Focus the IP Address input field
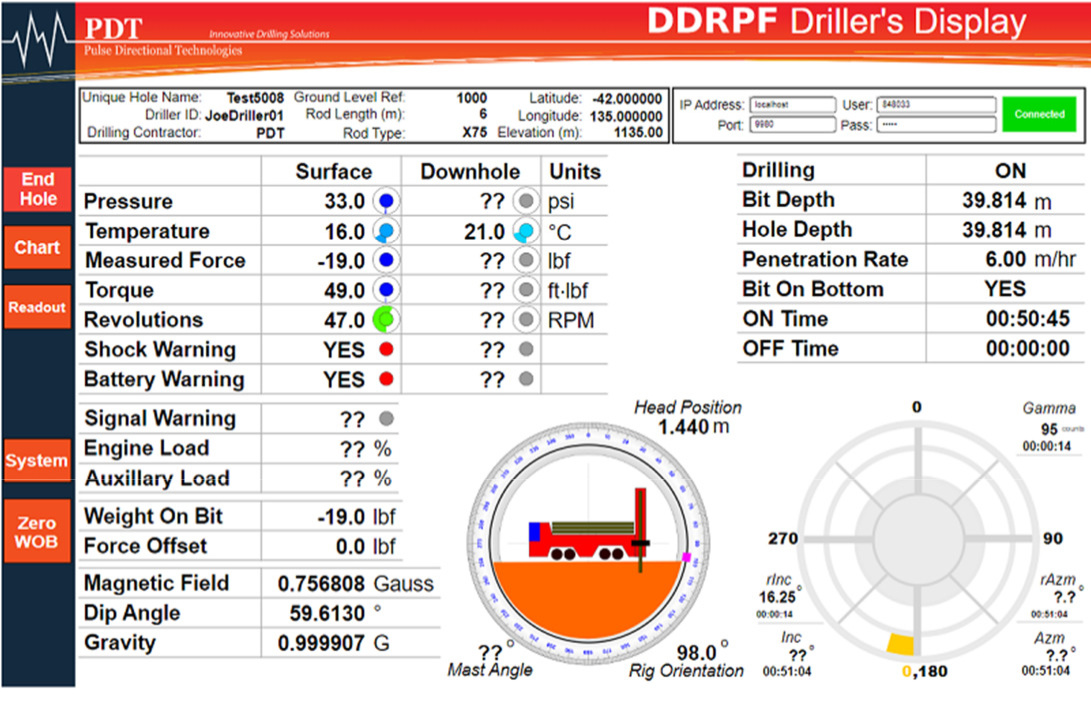The height and width of the screenshot is (718, 1091). 793,104
